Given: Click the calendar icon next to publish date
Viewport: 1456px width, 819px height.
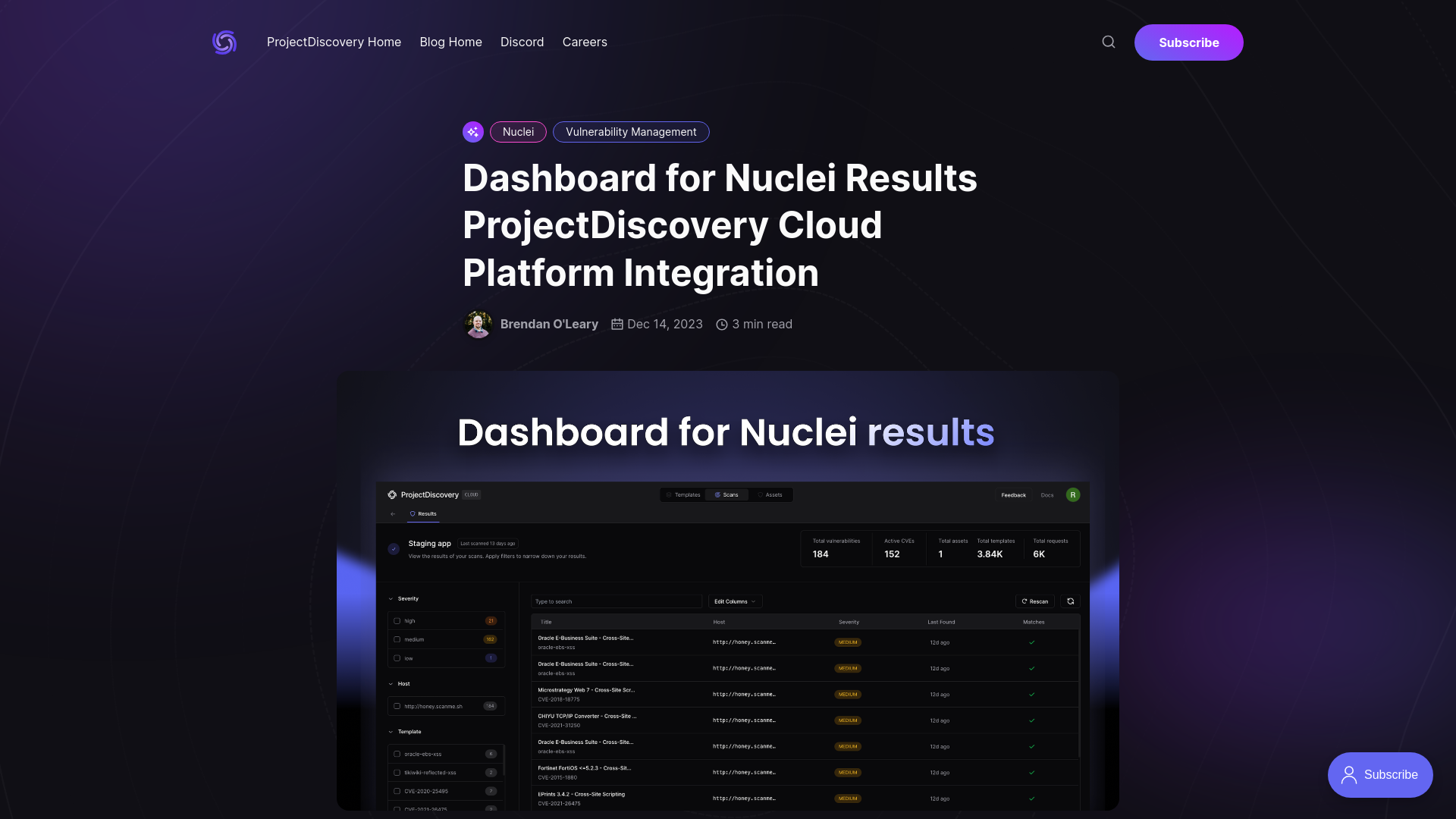Looking at the screenshot, I should (x=615, y=324).
